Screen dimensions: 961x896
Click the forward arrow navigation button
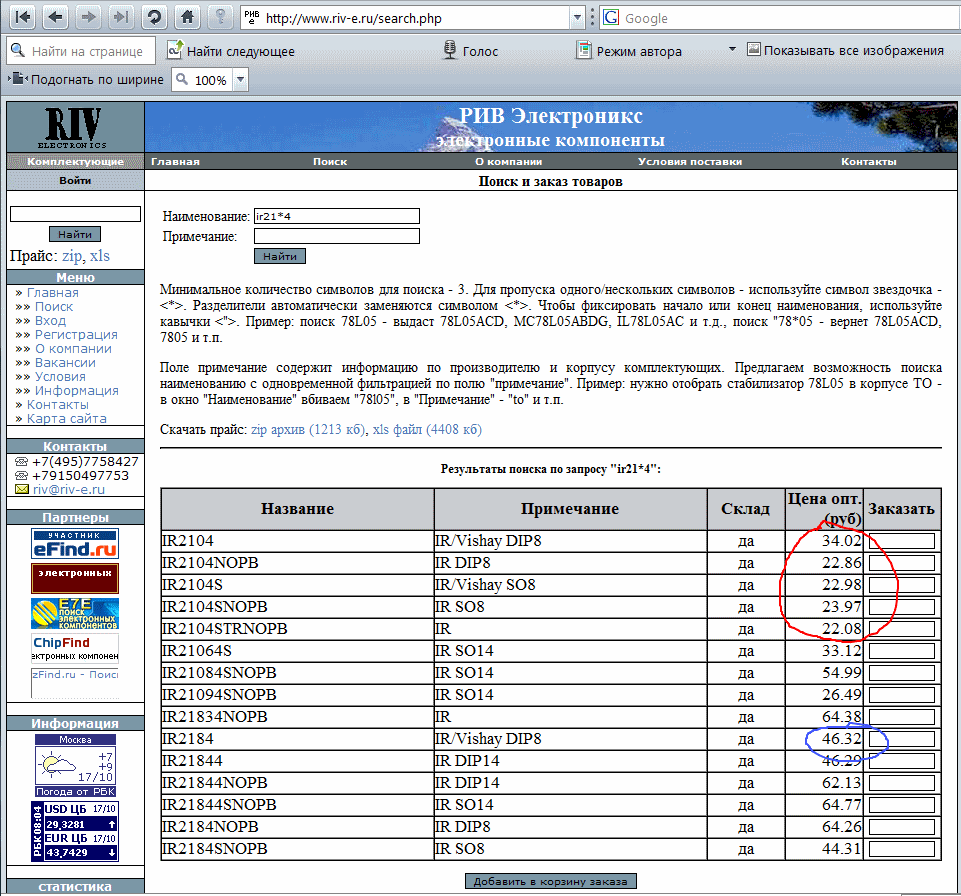pyautogui.click(x=89, y=17)
